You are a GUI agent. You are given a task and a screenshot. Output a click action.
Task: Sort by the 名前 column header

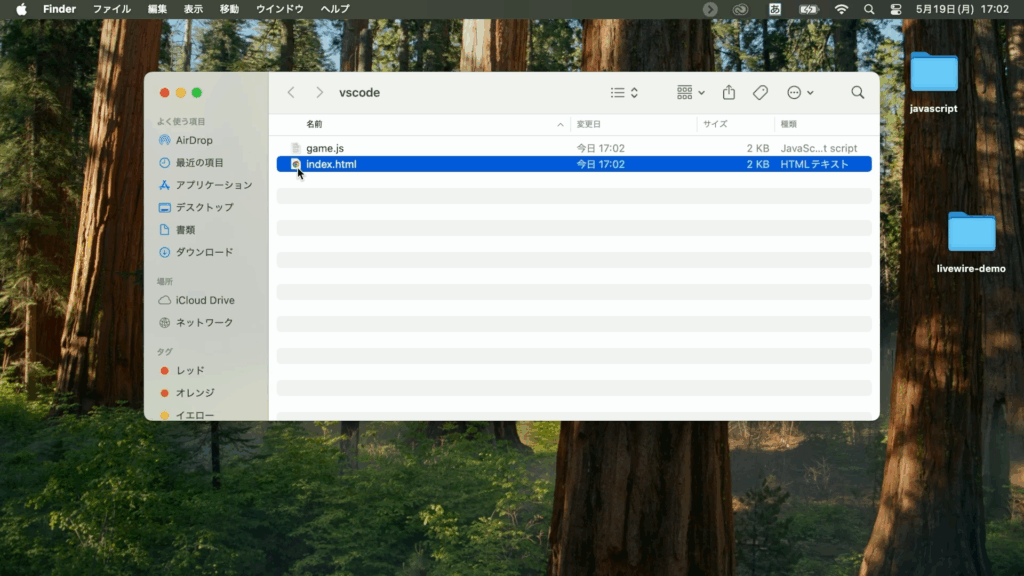(314, 124)
